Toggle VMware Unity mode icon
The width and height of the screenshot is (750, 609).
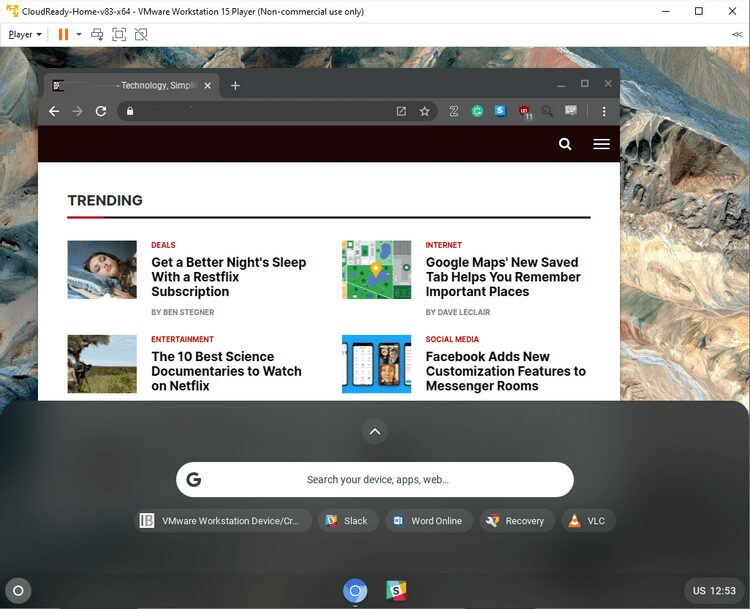click(141, 34)
